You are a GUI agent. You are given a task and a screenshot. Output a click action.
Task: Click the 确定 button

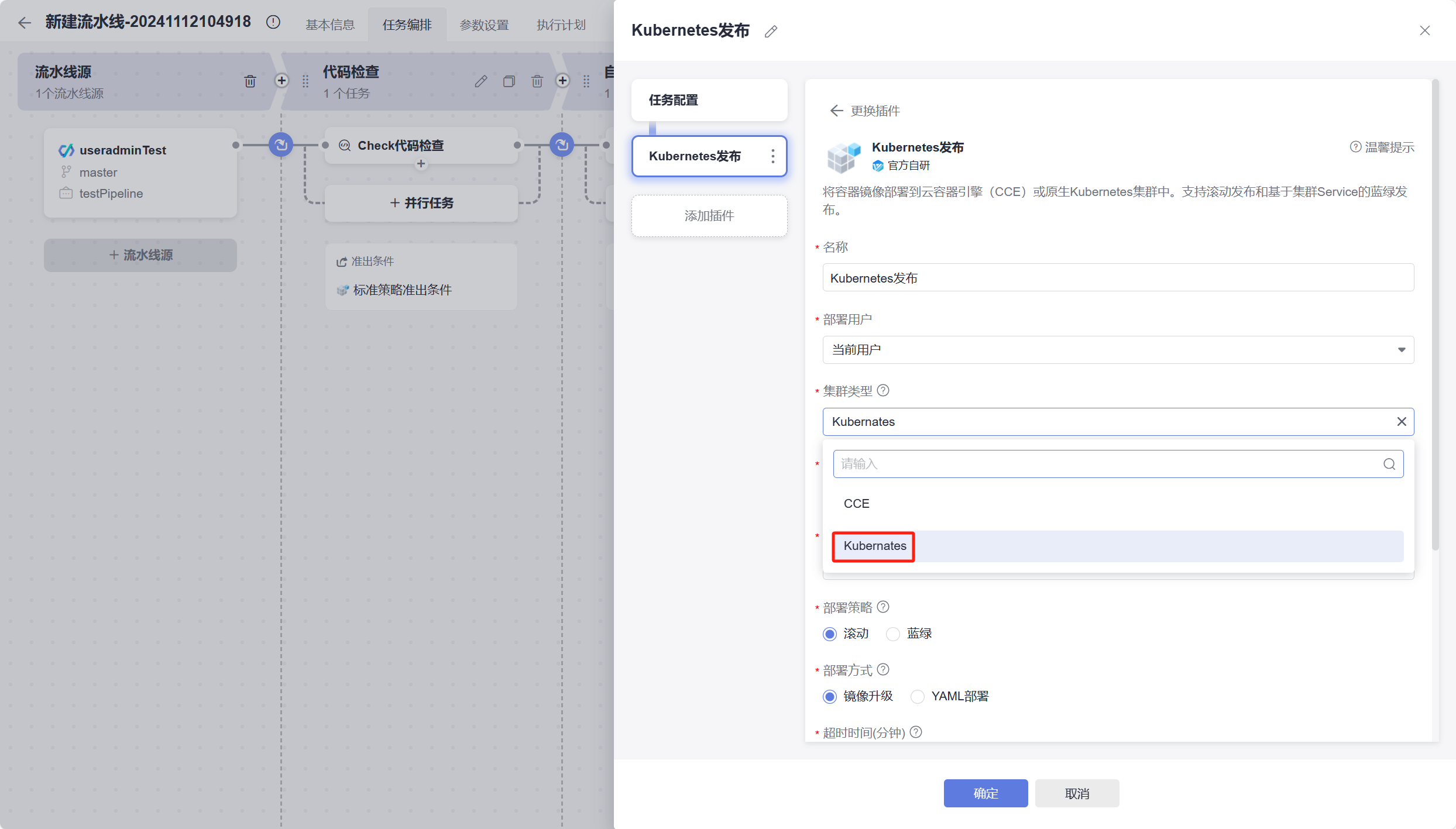click(x=985, y=793)
